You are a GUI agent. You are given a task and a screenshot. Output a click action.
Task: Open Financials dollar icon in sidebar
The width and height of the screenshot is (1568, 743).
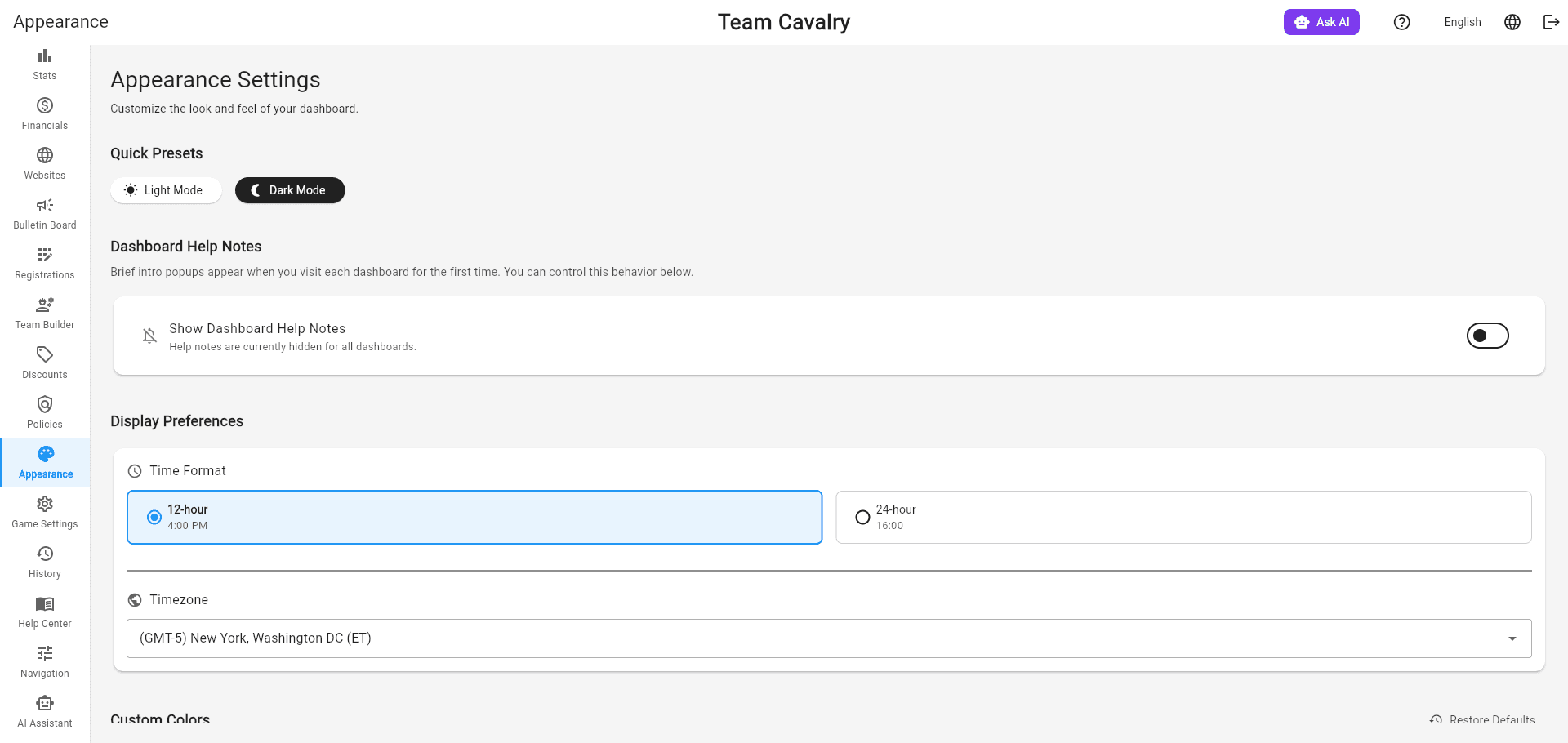pos(45,105)
